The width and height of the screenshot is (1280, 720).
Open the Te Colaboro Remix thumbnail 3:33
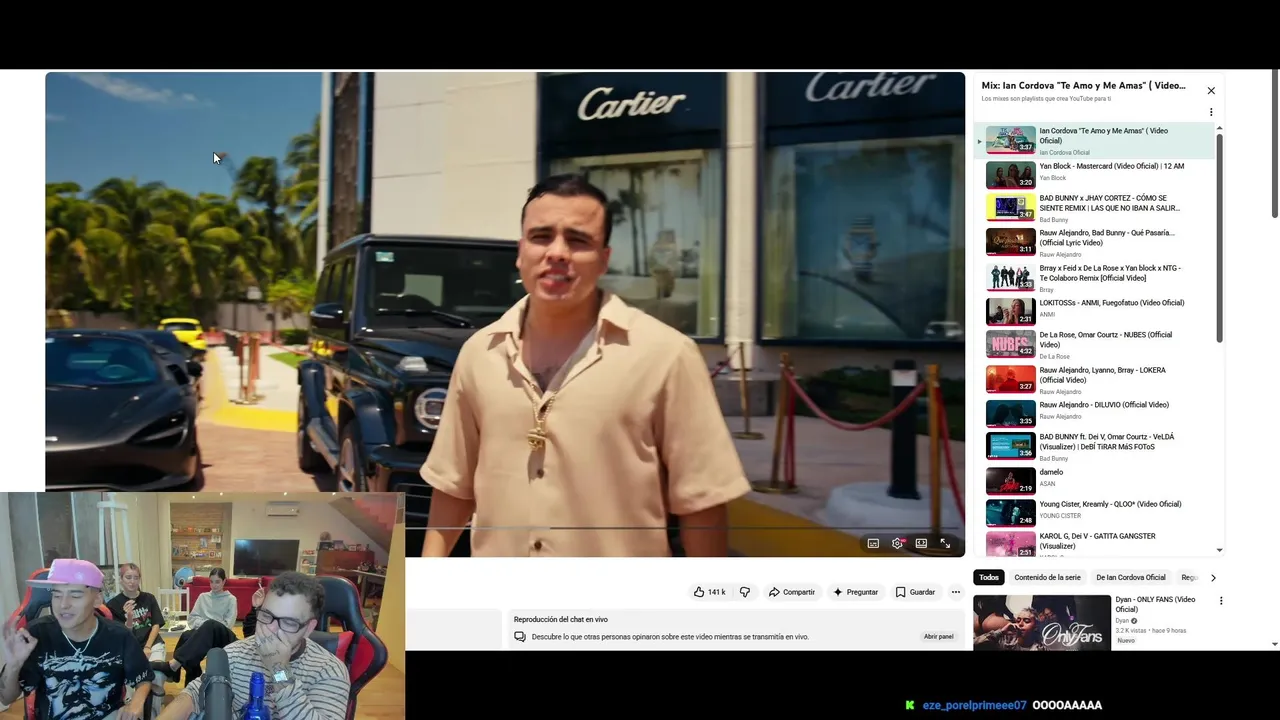[1011, 277]
